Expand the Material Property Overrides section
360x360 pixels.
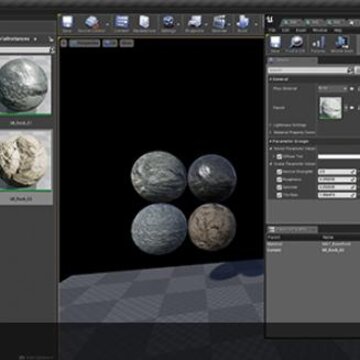(271, 133)
